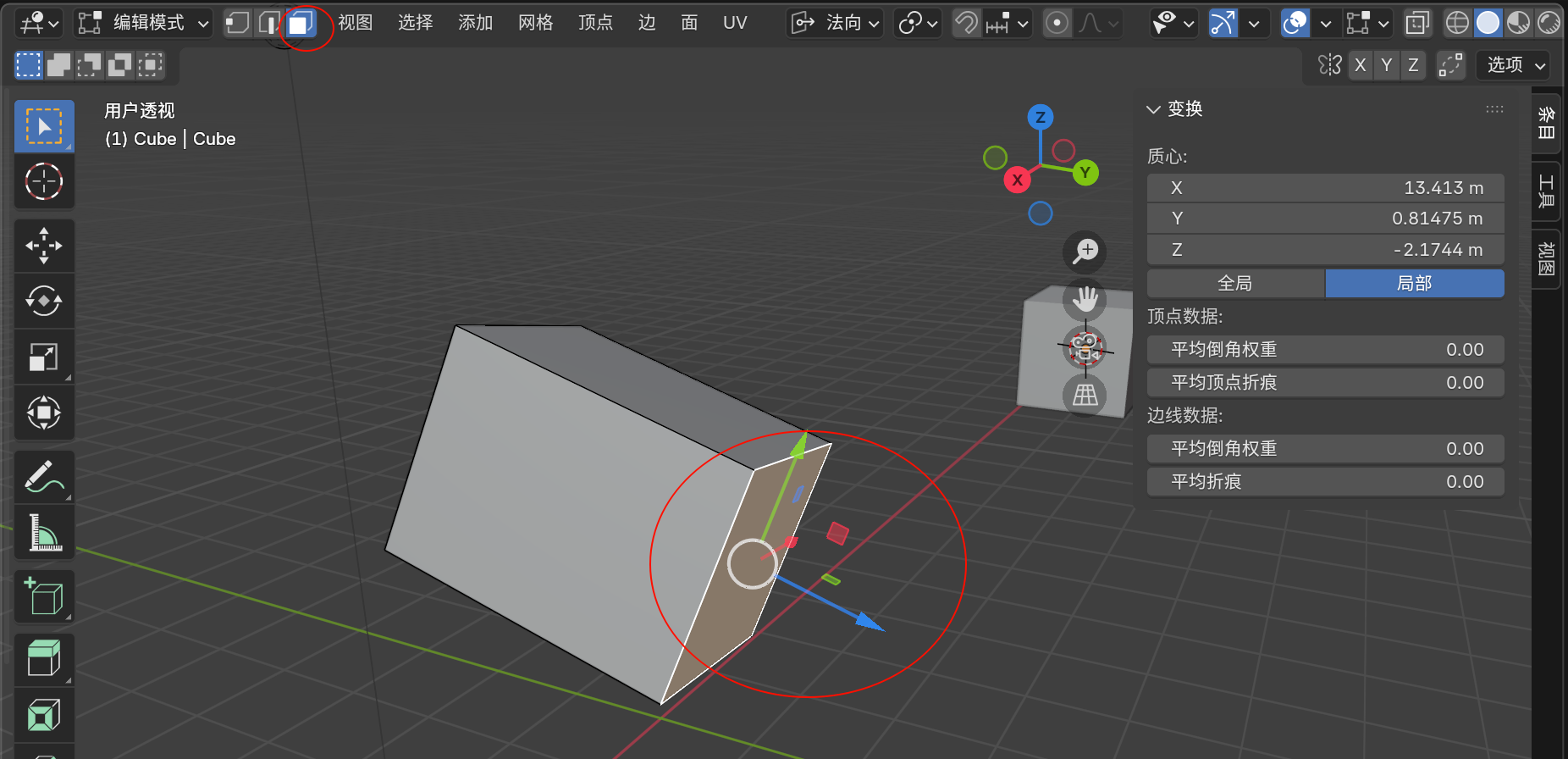
Task: Enable X axis mirror toggle
Action: (1360, 65)
